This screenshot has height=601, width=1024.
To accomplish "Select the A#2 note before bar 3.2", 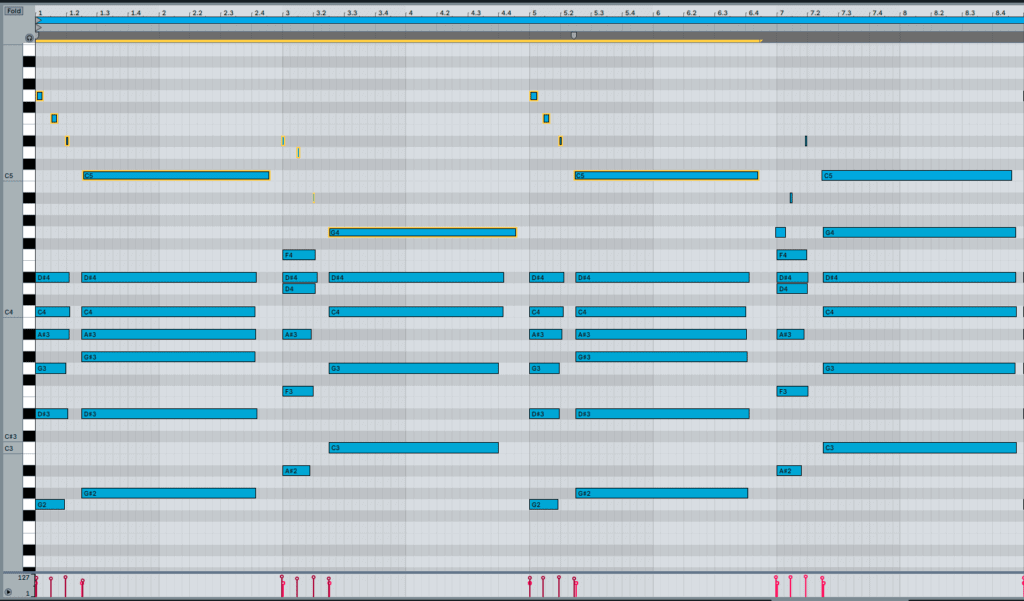I will (295, 470).
